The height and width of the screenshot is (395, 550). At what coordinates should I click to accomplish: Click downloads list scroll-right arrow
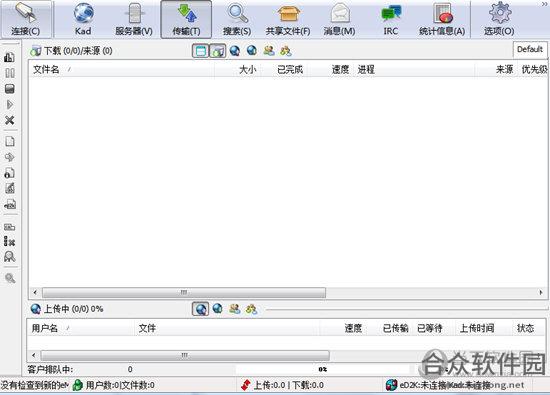[541, 292]
